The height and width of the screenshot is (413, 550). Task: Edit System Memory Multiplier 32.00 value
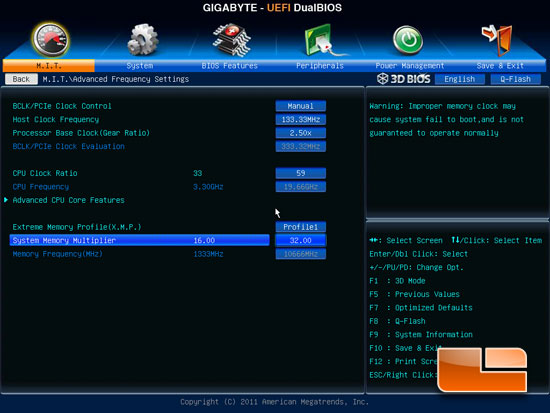(301, 240)
